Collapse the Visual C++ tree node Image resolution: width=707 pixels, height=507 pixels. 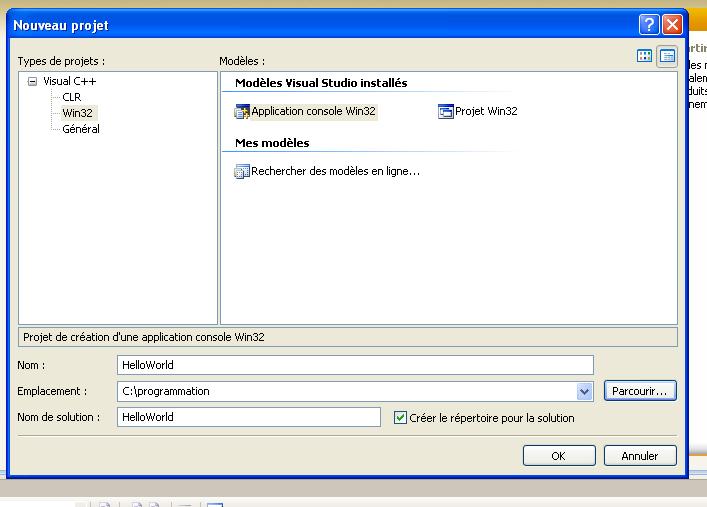[32, 81]
